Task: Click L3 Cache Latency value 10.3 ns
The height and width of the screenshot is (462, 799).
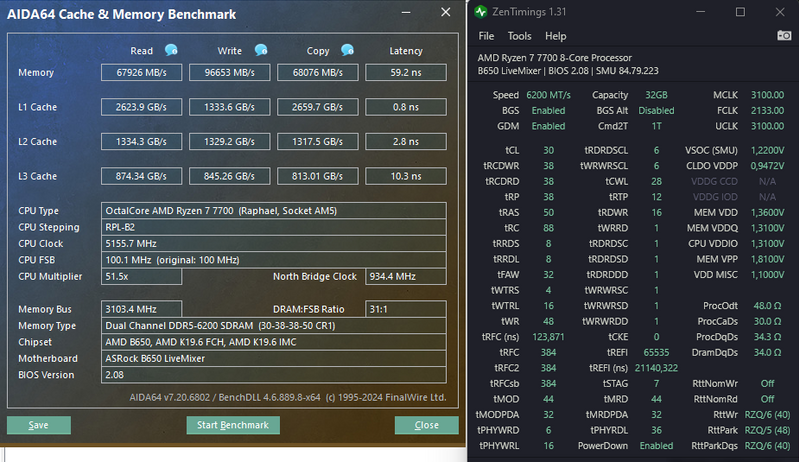Action: click(x=406, y=176)
